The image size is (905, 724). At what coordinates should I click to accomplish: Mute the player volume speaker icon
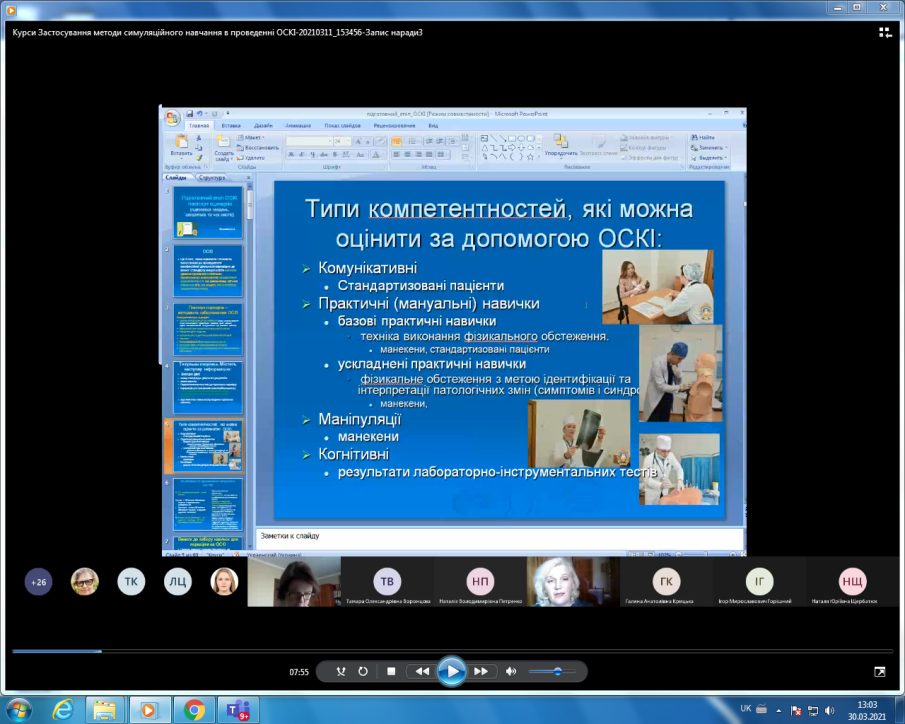(x=511, y=671)
